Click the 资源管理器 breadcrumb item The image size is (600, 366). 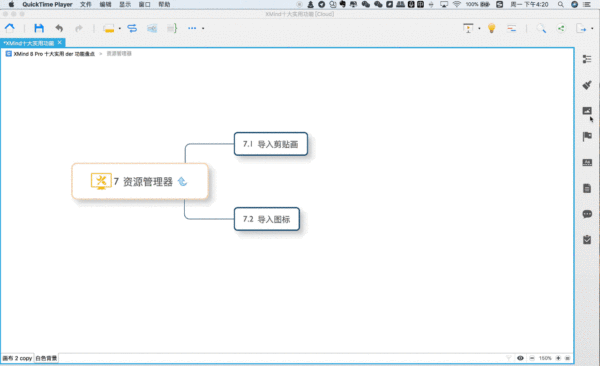[119, 54]
